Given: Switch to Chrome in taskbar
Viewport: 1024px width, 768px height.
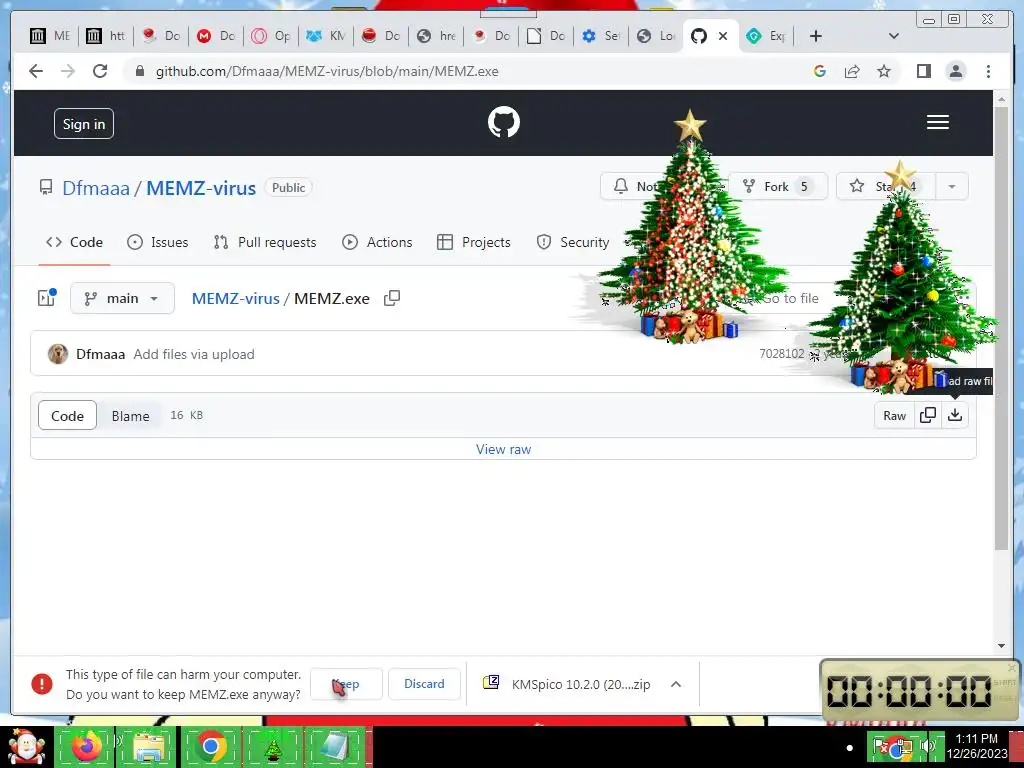Looking at the screenshot, I should pyautogui.click(x=210, y=746).
